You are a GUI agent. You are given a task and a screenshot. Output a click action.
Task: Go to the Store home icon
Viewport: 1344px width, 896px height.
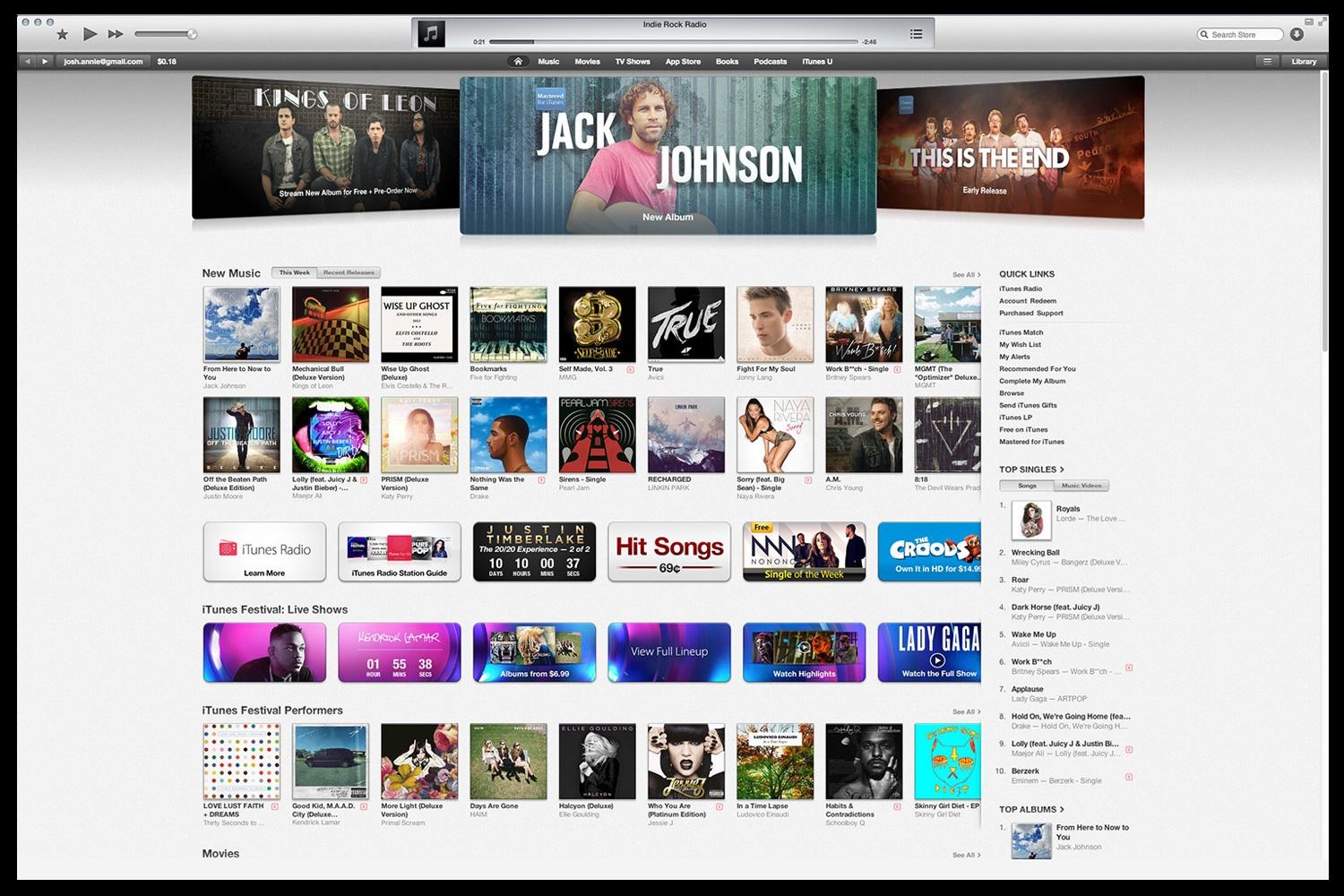tap(518, 62)
